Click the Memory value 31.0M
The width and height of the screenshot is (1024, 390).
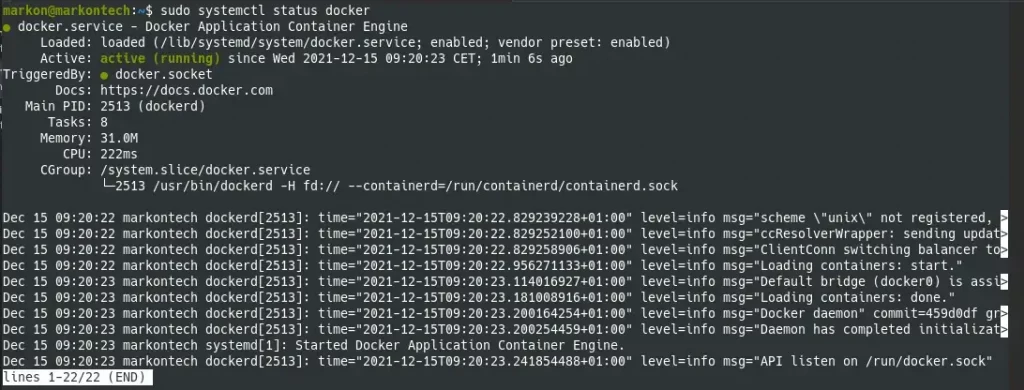tap(119, 138)
